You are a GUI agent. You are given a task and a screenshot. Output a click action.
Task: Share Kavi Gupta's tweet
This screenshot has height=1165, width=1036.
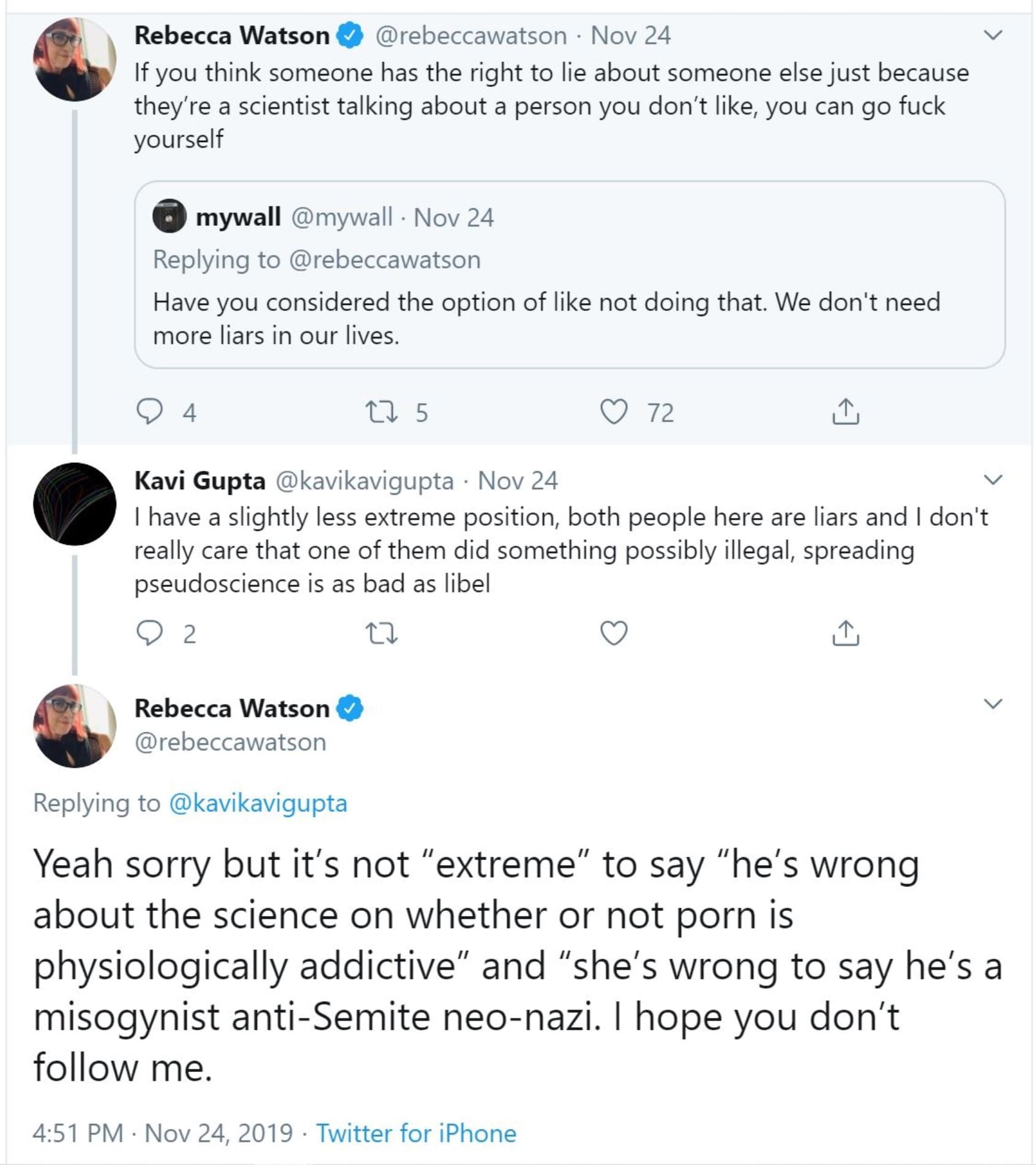tap(846, 633)
